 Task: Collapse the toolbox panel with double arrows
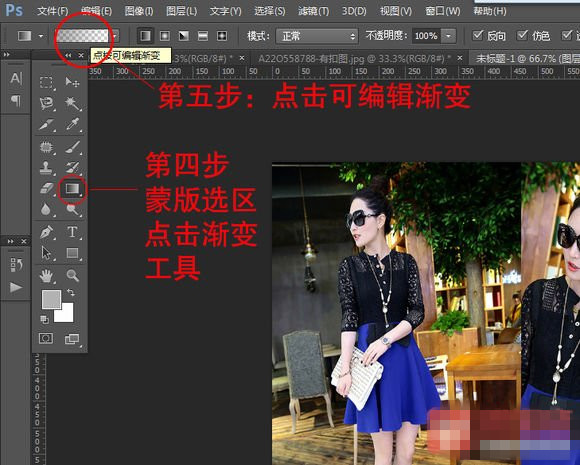[x=68, y=55]
